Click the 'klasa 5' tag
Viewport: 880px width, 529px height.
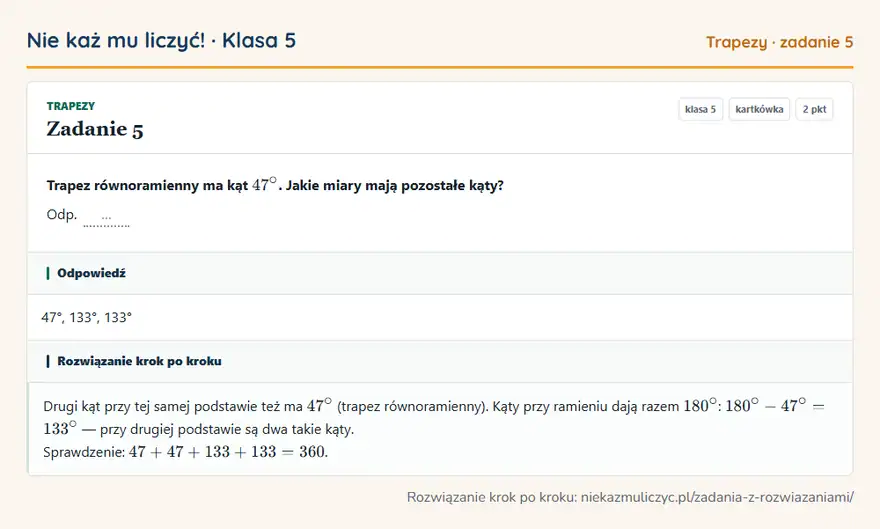click(700, 109)
